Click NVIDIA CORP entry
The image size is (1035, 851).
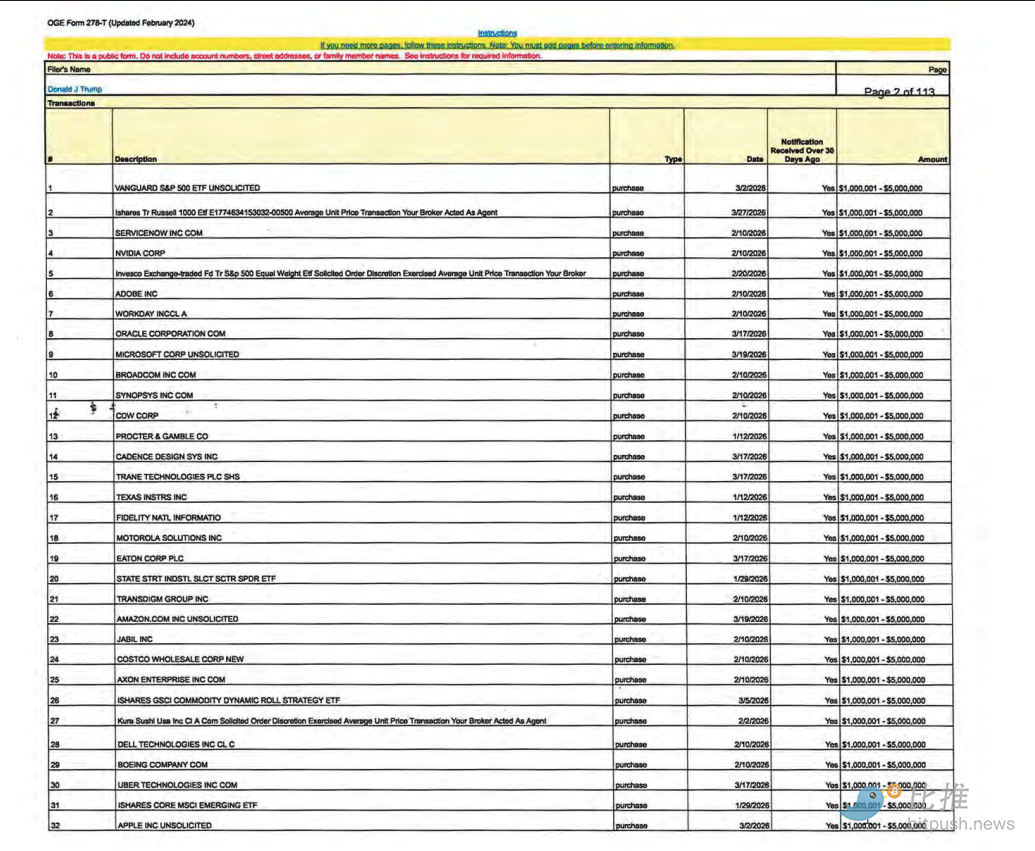[140, 253]
